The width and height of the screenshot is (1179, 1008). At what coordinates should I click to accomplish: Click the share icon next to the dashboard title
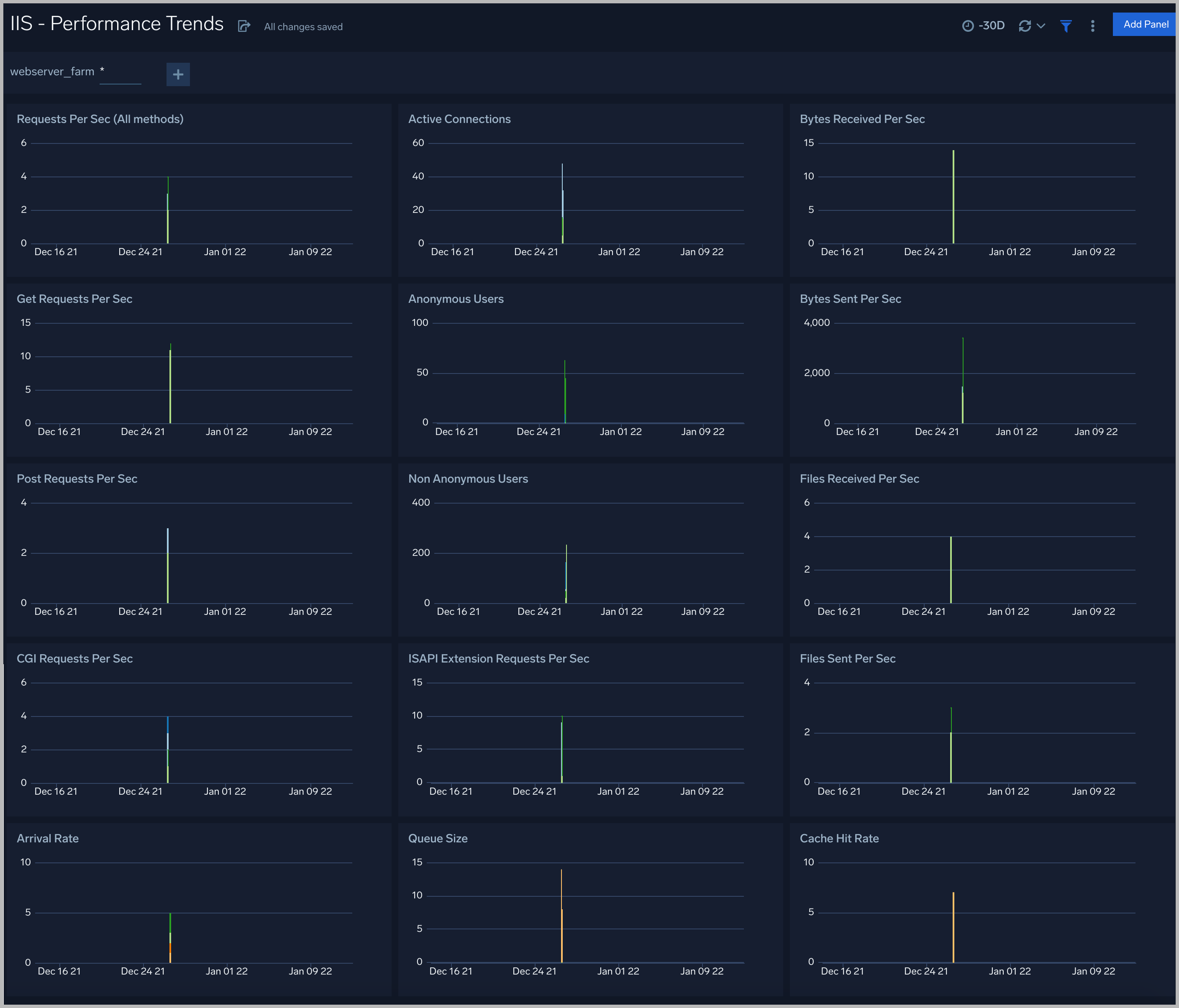click(244, 26)
